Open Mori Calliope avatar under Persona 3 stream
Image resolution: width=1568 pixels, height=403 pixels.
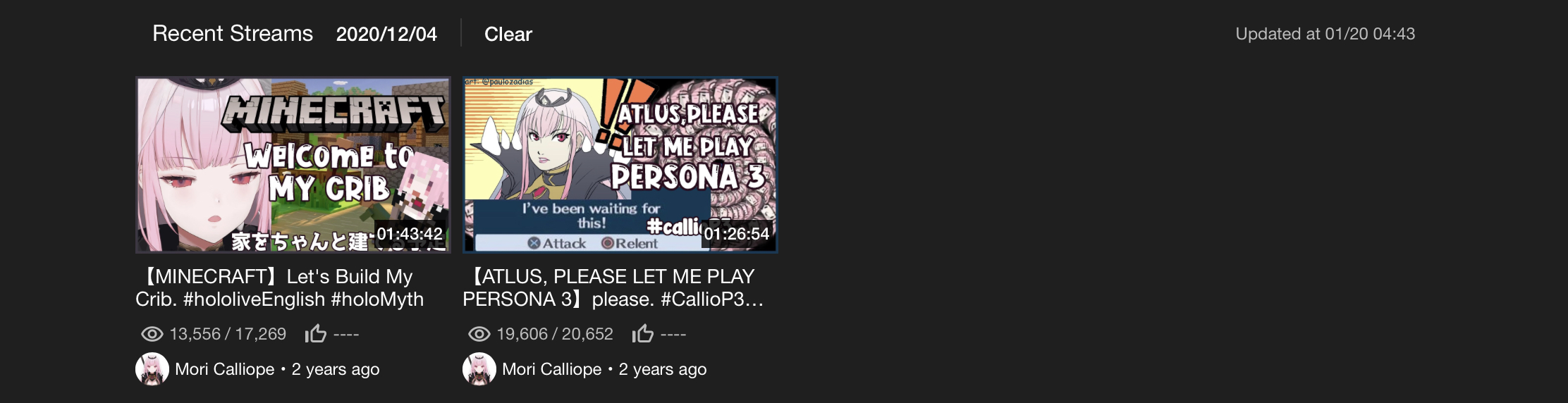point(479,369)
